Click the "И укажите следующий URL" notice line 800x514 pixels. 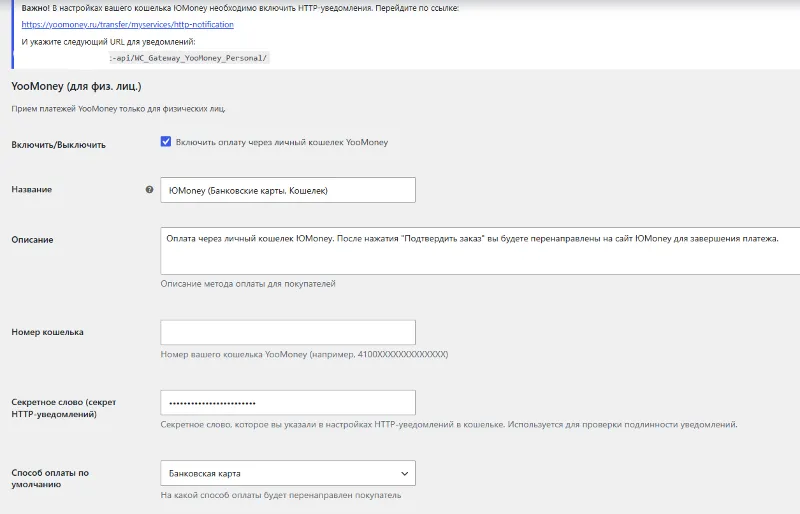108,42
